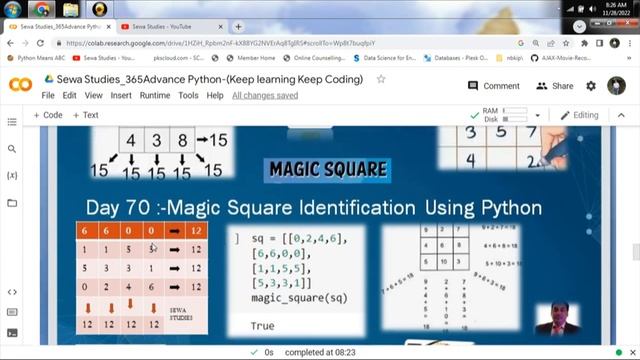Expand bookmarks bar overflow chevron
The width and height of the screenshot is (640, 360).
tap(629, 58)
